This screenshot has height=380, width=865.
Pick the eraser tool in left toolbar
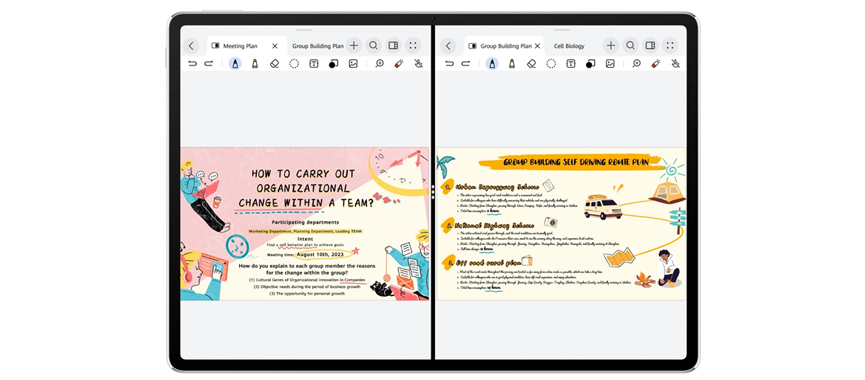pyautogui.click(x=275, y=63)
